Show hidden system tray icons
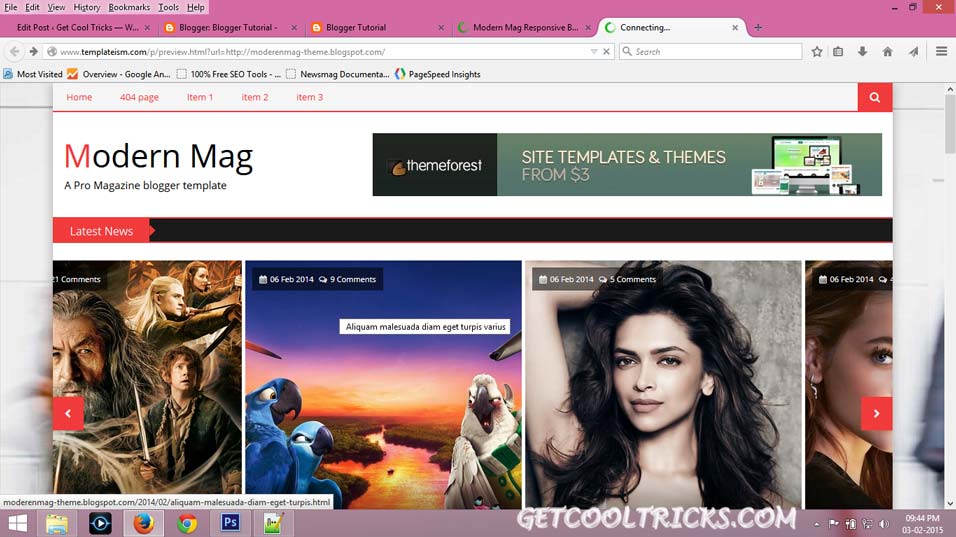Image resolution: width=956 pixels, height=537 pixels. tap(816, 524)
